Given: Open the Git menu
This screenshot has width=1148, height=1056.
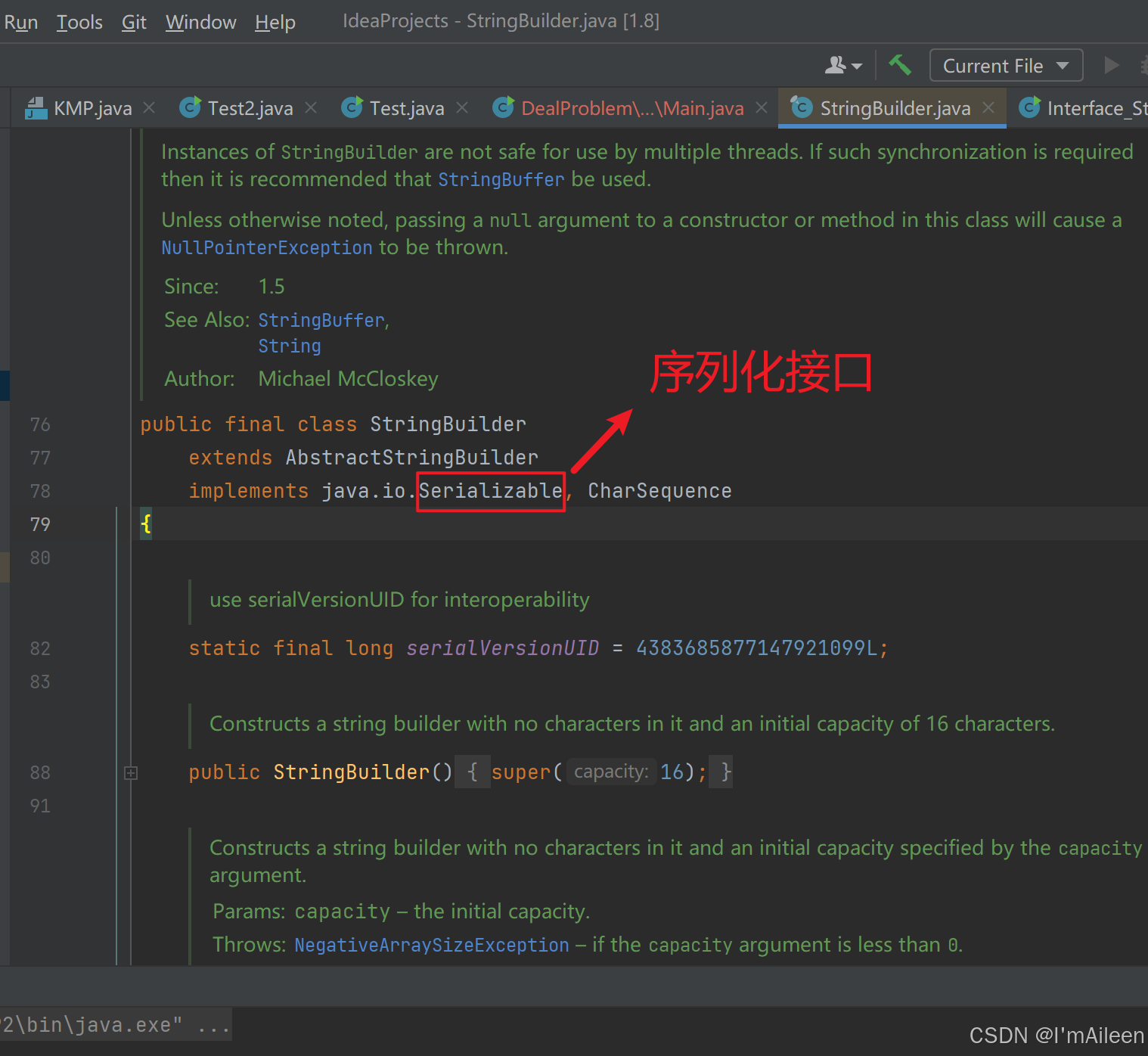Looking at the screenshot, I should tap(134, 22).
